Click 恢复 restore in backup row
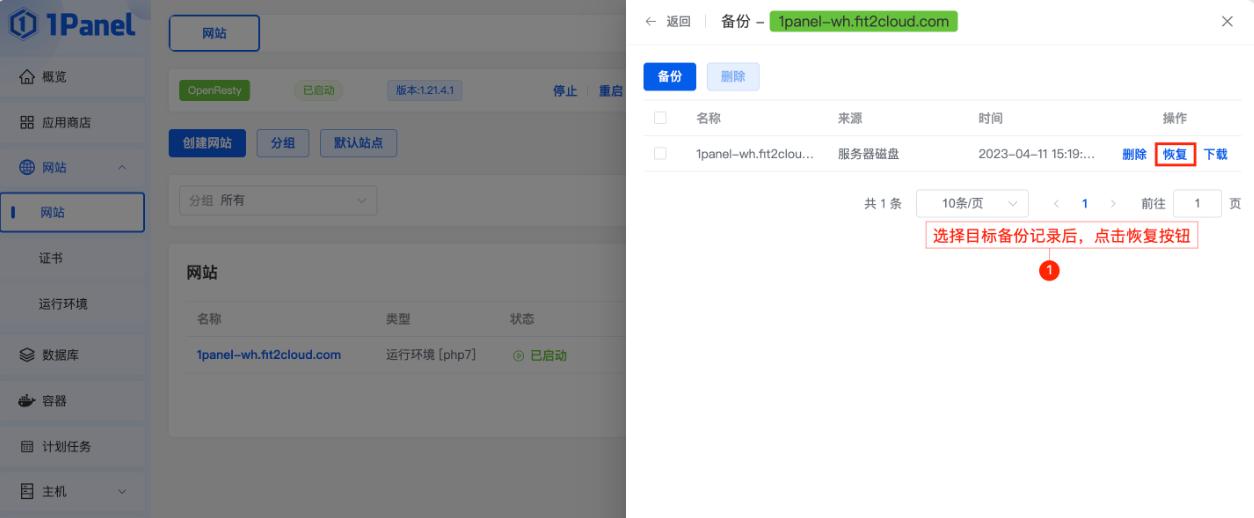 click(x=1175, y=154)
